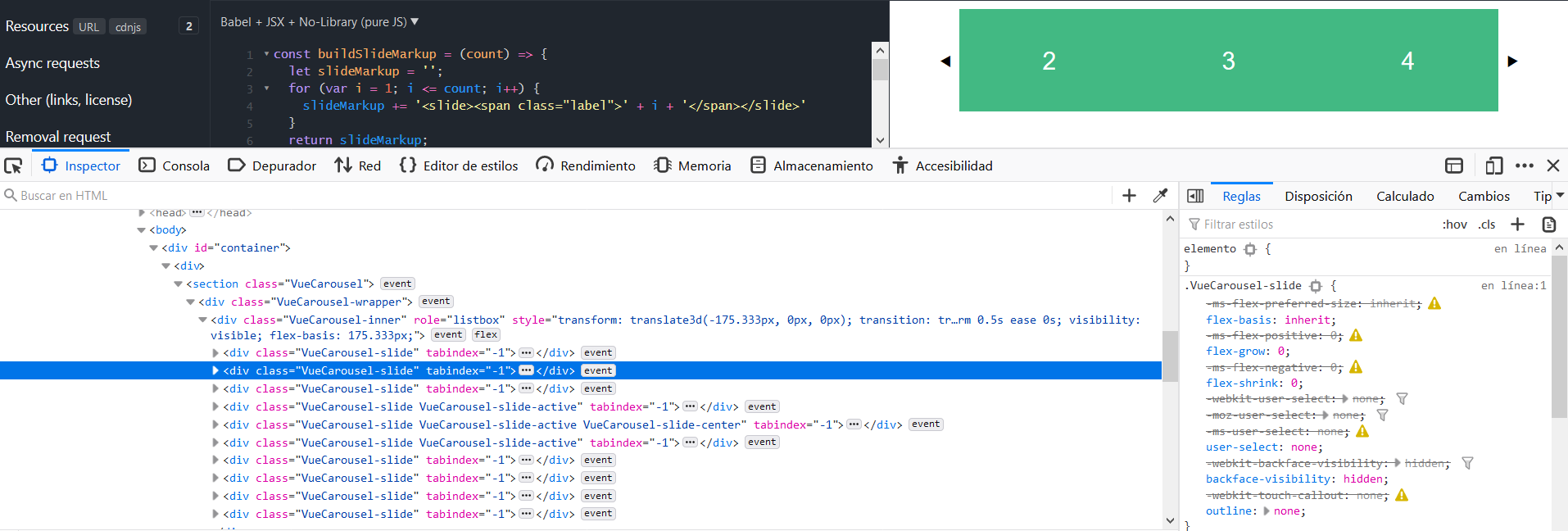Switch to the Calculado tab
This screenshot has height=531, width=1568.
click(1405, 197)
